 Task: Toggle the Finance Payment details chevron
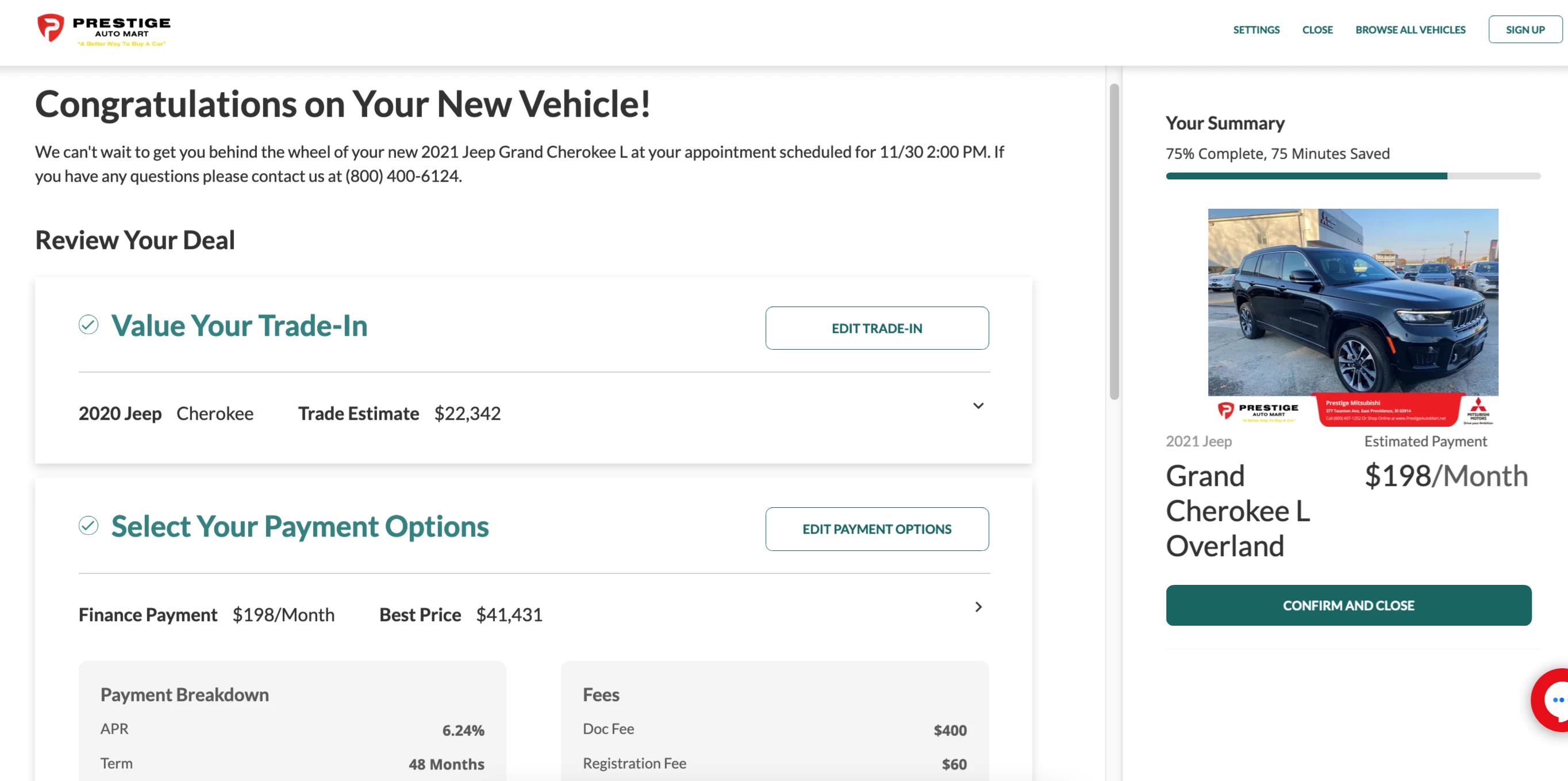pos(978,607)
